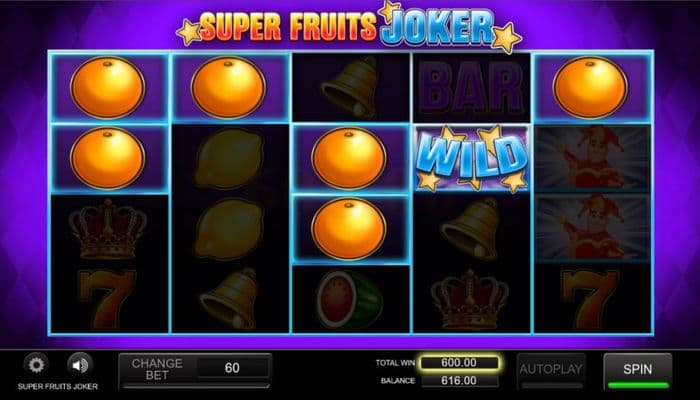Click the top orange on reel five
700x400 pixels.
591,88
